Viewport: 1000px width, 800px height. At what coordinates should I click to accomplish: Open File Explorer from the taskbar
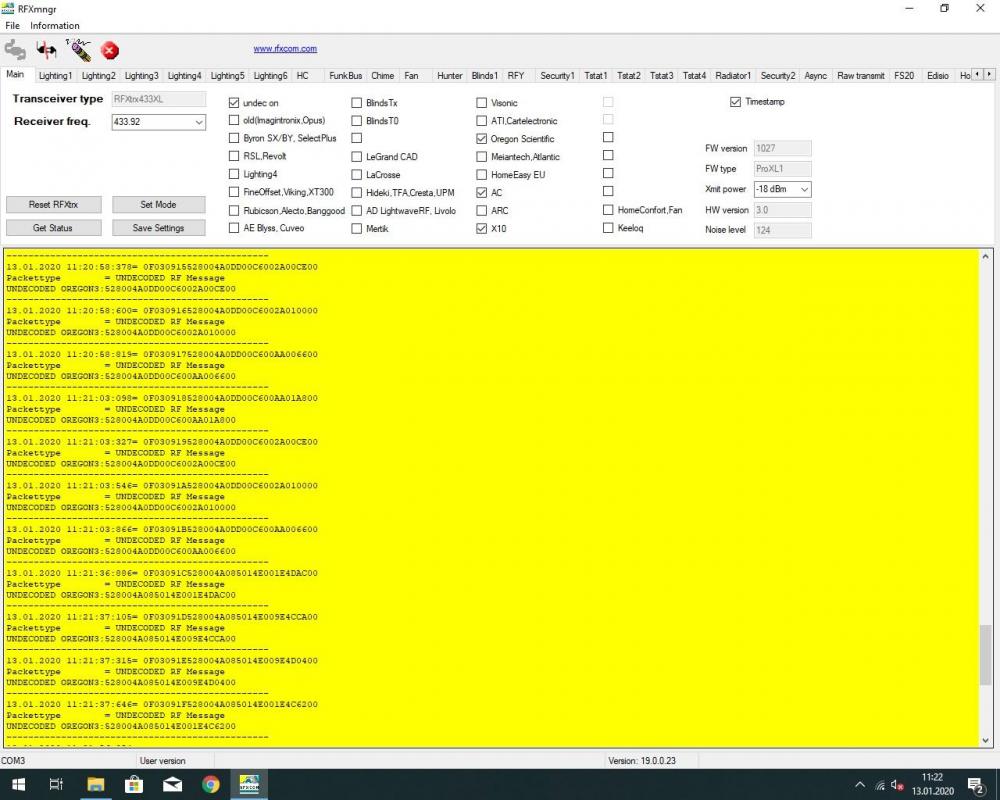point(96,784)
